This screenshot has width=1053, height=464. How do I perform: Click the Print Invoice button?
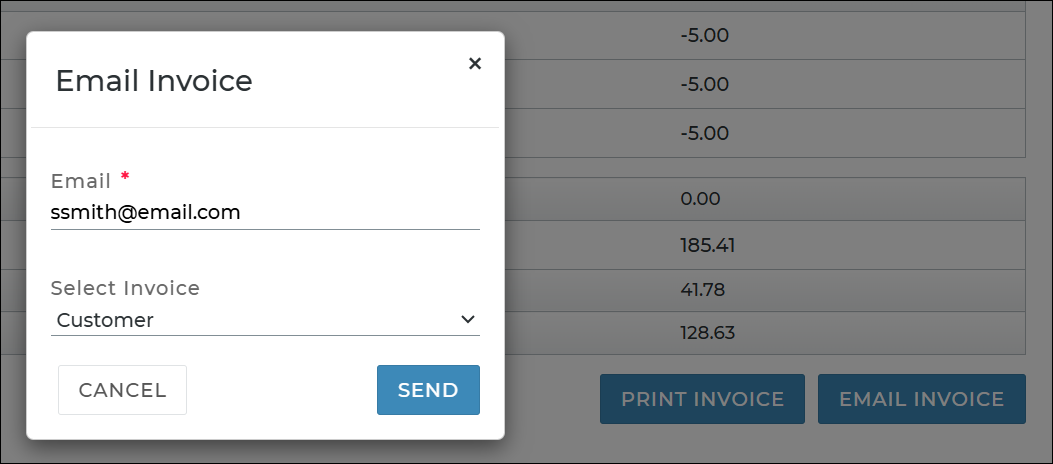(702, 399)
